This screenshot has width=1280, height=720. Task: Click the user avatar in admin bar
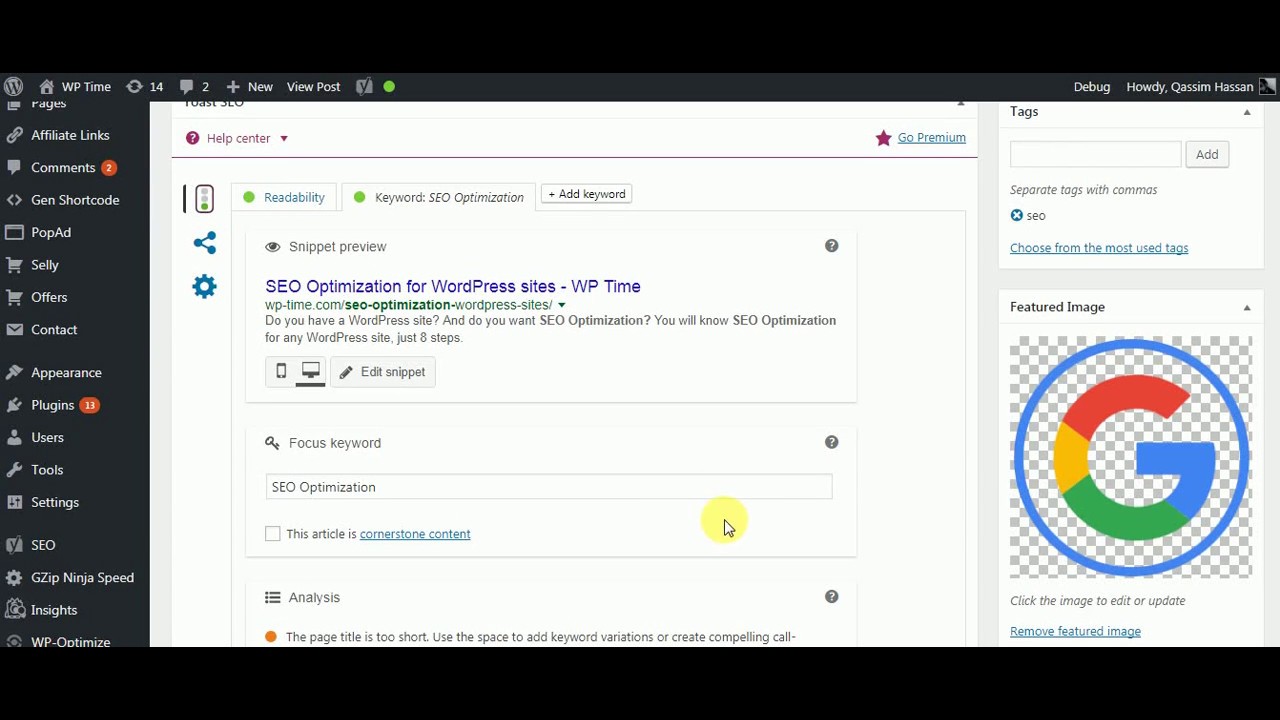(1267, 87)
